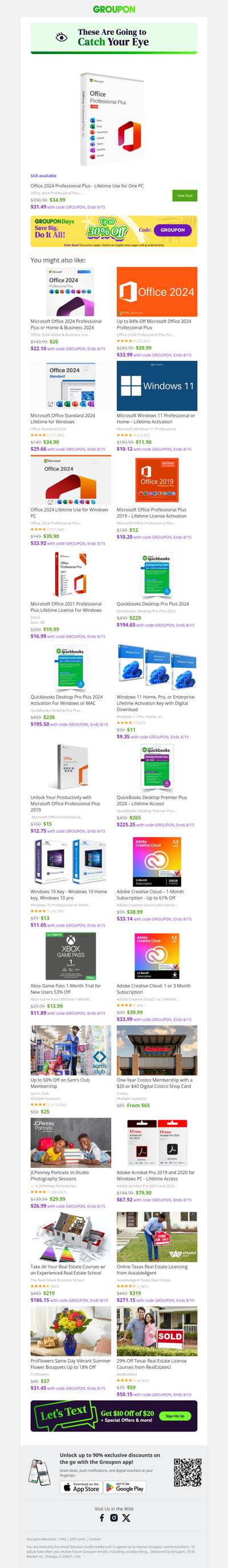The width and height of the screenshot is (228, 1568).
Task: Click the eye icon in the header banner
Action: [x=62, y=37]
